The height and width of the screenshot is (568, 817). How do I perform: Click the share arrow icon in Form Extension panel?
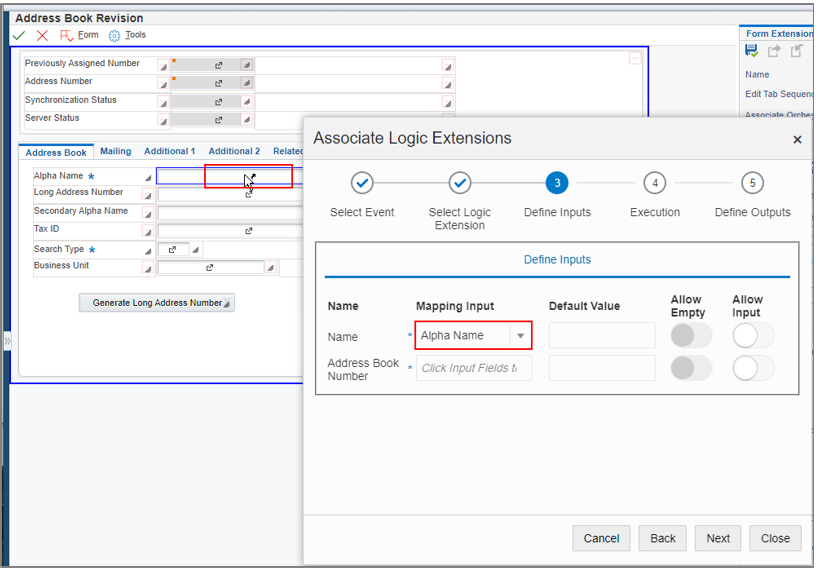(774, 51)
